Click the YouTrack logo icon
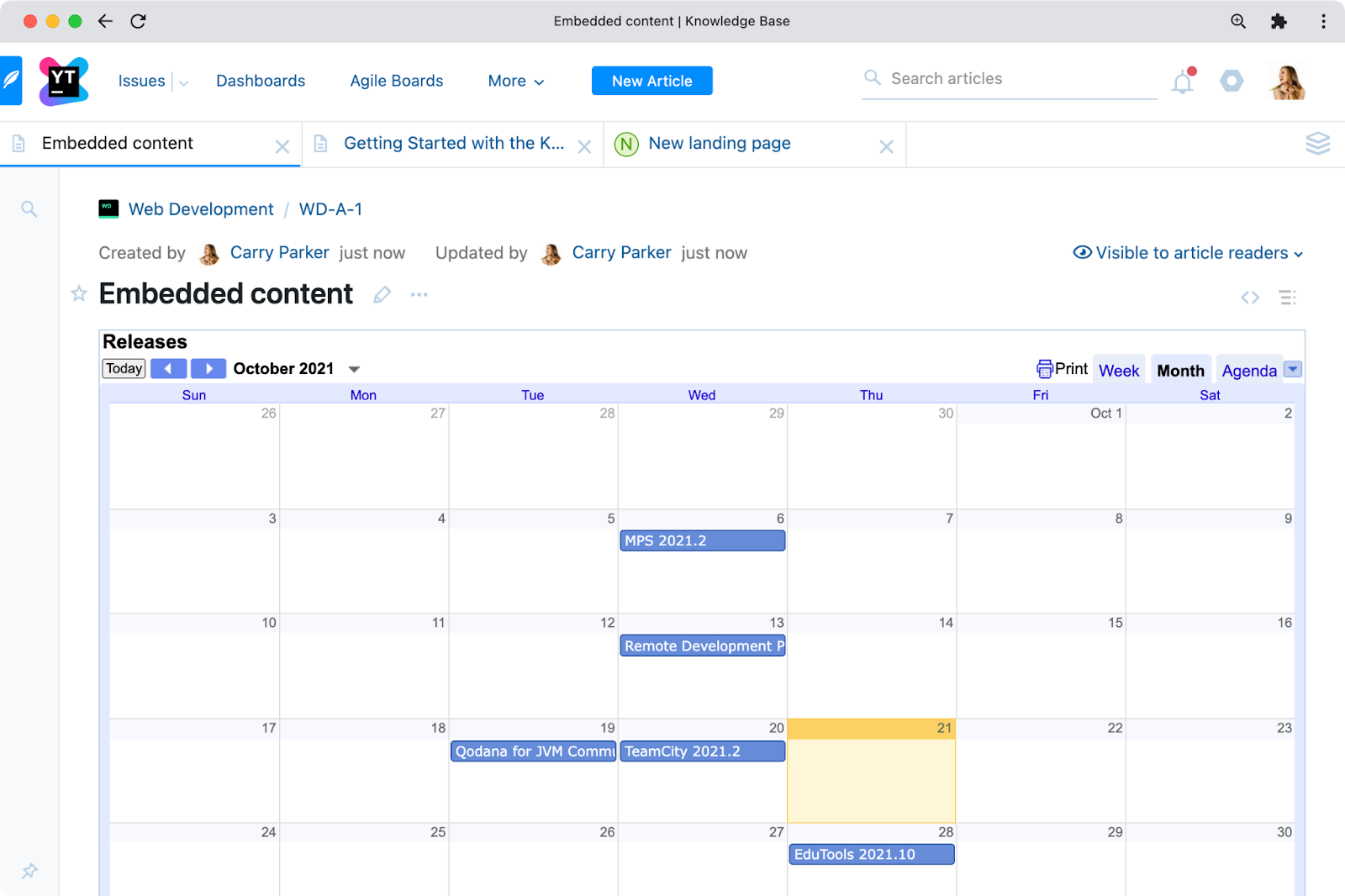 (63, 81)
